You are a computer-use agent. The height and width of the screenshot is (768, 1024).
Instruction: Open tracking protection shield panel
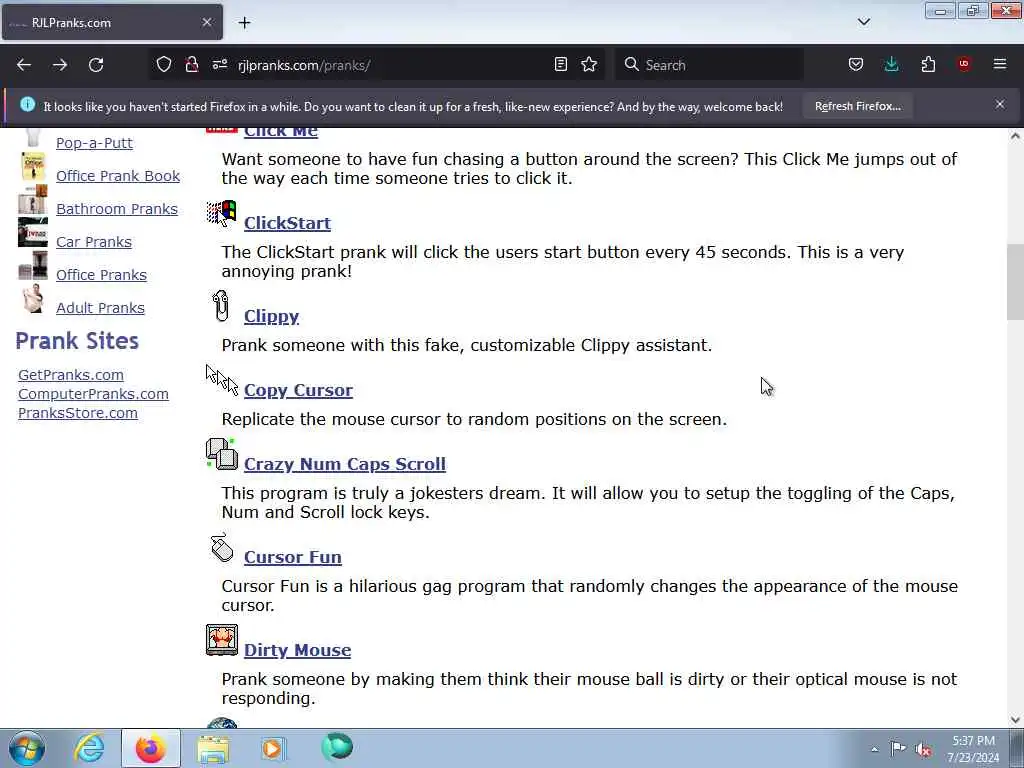164,65
